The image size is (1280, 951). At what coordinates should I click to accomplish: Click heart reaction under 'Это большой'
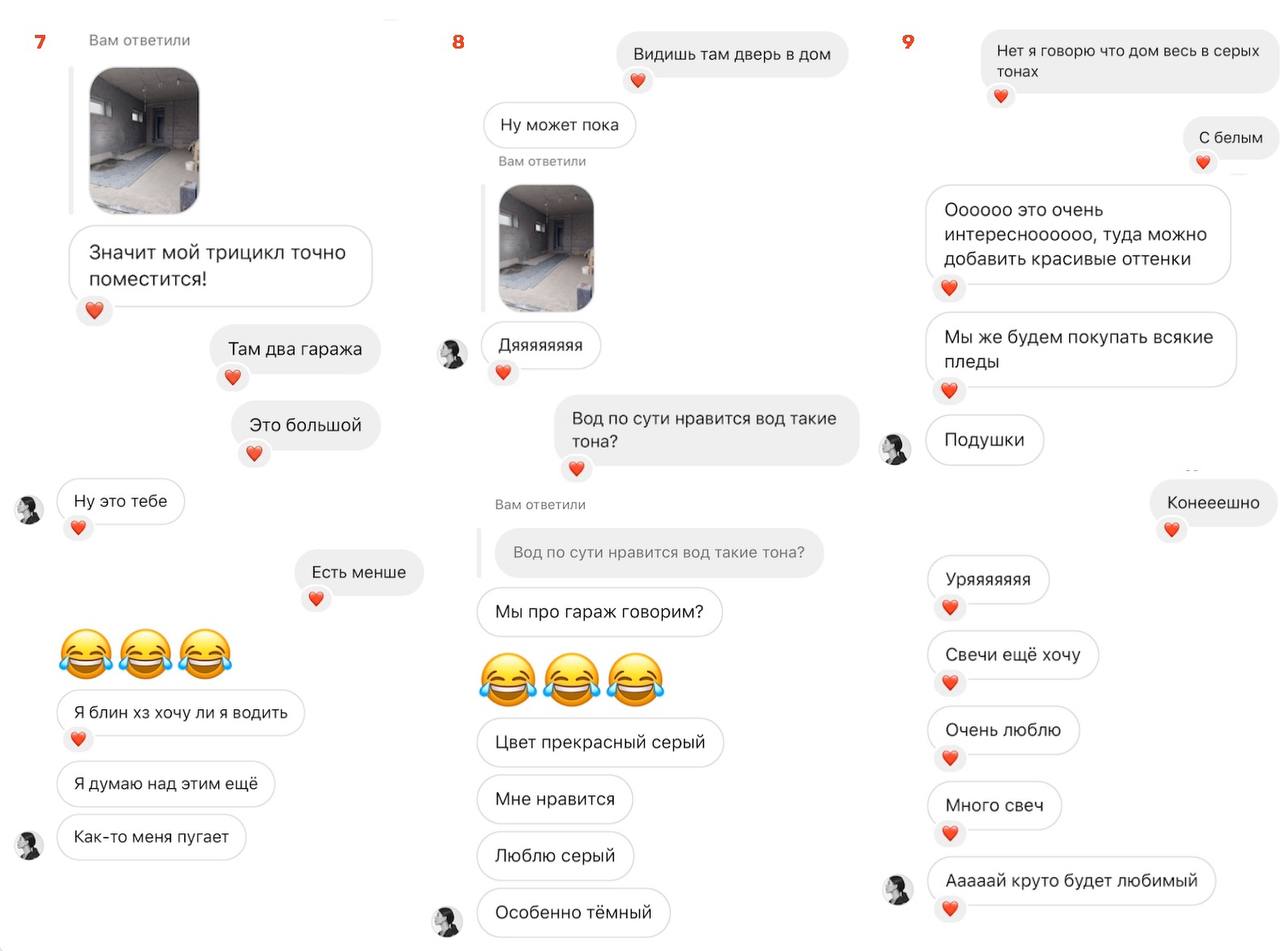pyautogui.click(x=254, y=453)
